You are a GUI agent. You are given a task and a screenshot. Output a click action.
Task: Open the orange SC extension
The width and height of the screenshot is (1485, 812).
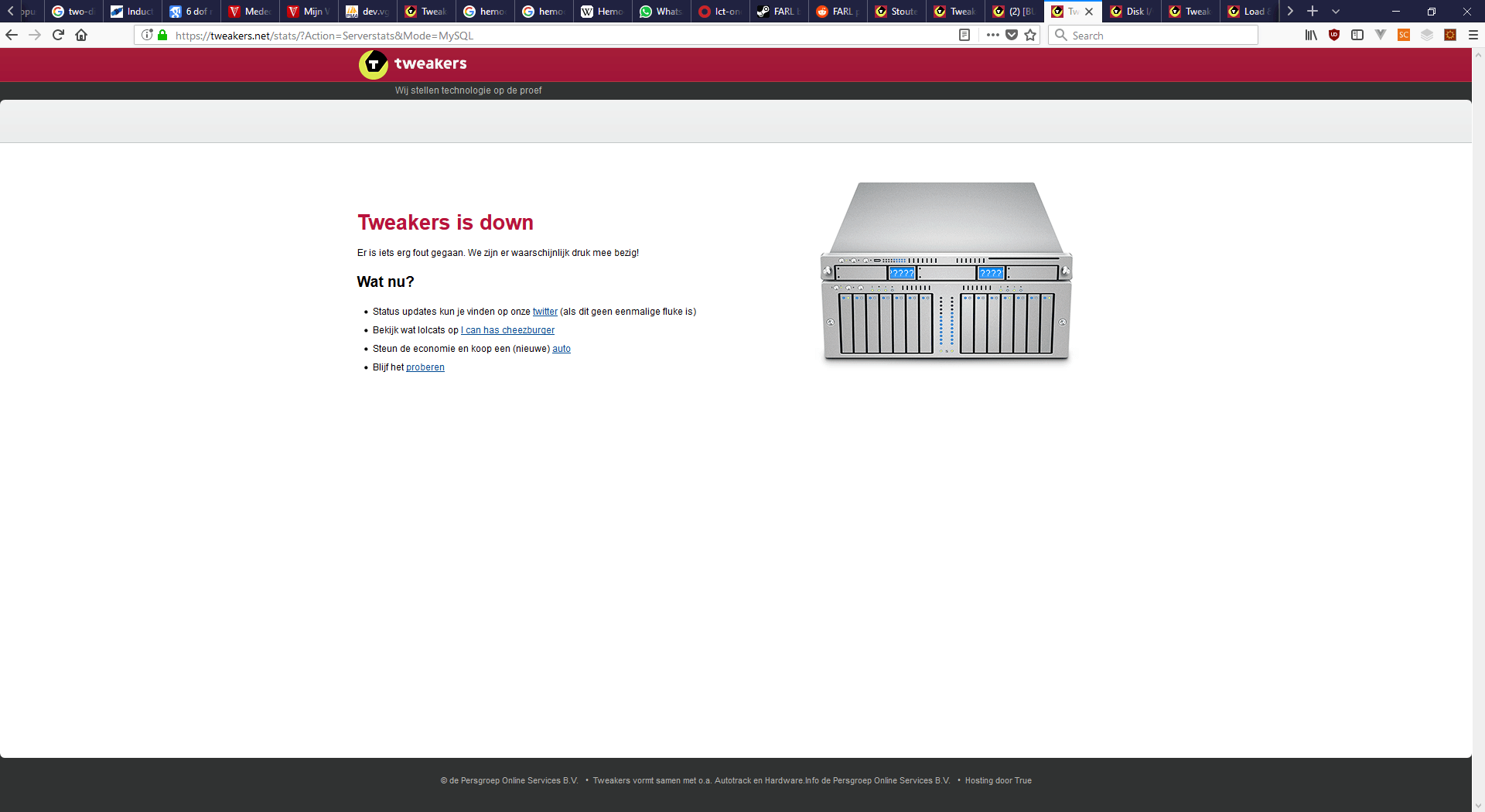click(x=1404, y=35)
